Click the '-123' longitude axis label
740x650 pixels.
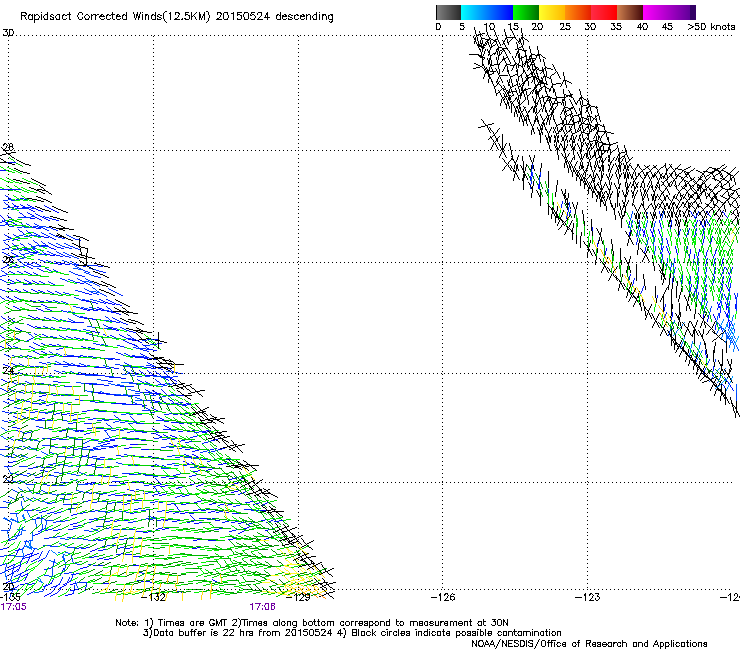587,597
